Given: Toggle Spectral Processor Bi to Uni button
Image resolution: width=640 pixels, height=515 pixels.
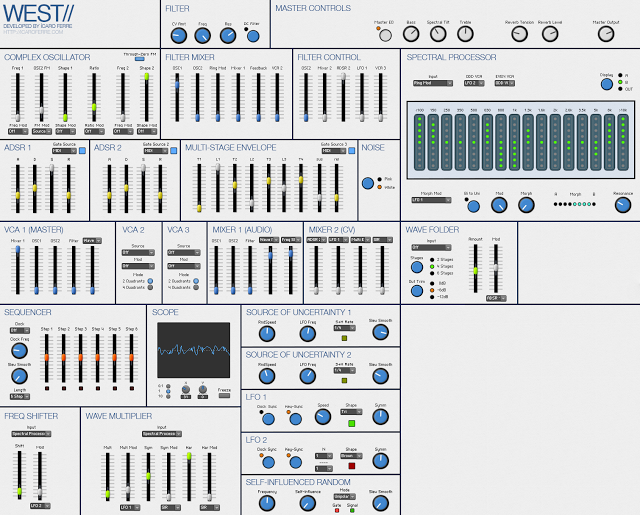Looking at the screenshot, I should tap(473, 206).
